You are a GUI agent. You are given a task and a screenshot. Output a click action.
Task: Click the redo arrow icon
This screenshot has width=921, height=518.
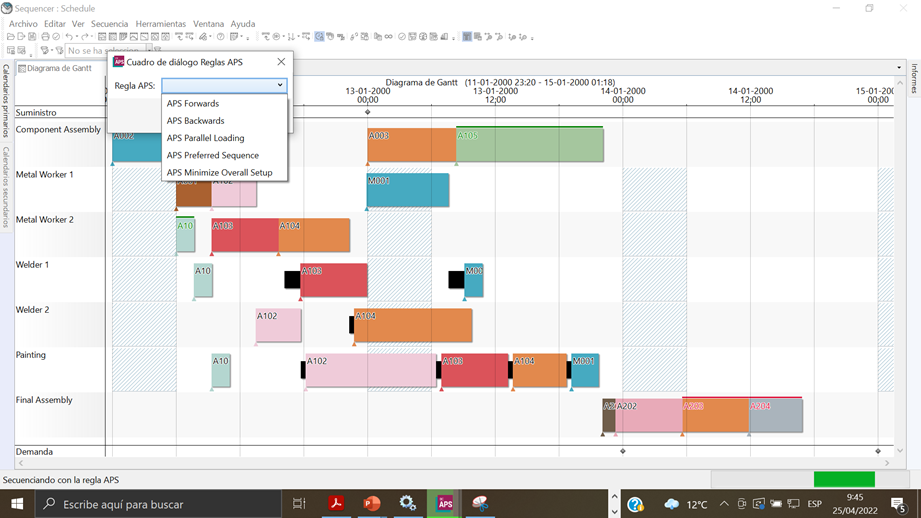85,36
